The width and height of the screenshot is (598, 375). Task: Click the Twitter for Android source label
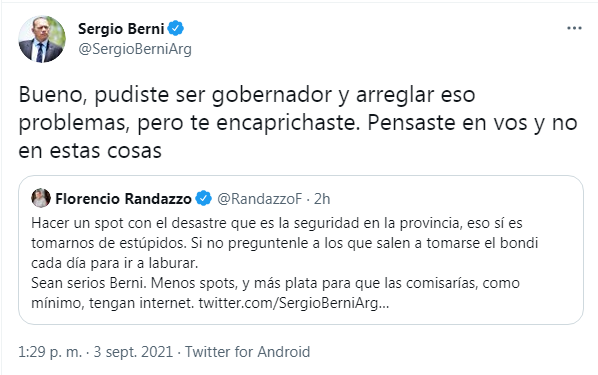coord(248,352)
